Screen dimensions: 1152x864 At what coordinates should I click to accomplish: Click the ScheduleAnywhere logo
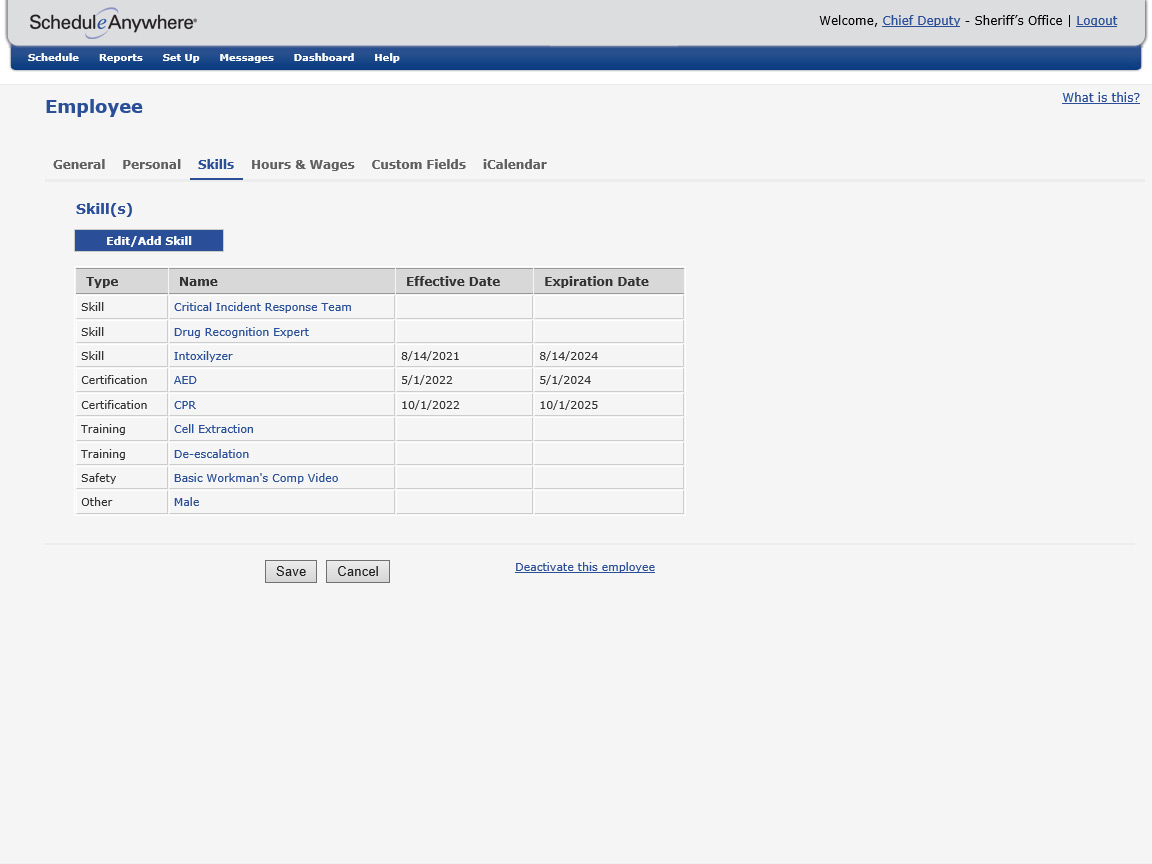(x=112, y=22)
